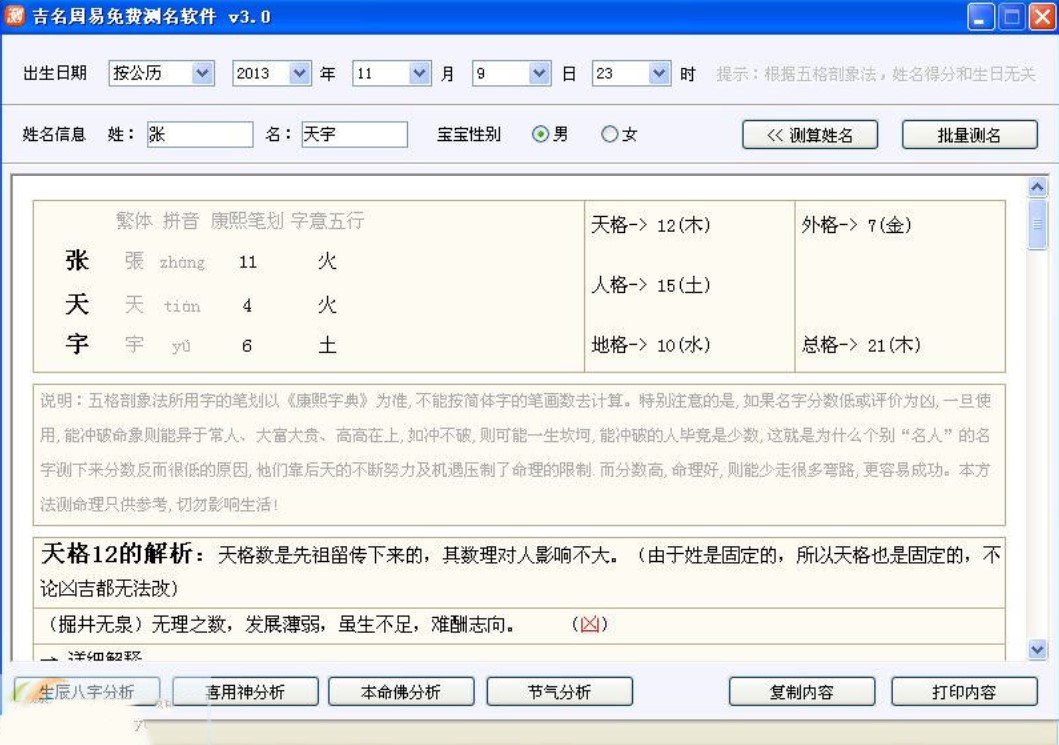The width and height of the screenshot is (1059, 745).
Task: Click the 打印内容 print button
Action: point(964,692)
